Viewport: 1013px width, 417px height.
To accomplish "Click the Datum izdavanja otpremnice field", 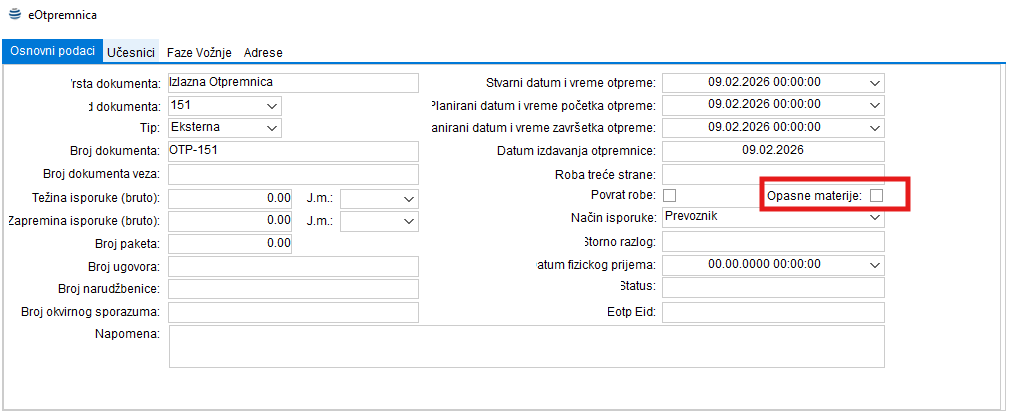I will (772, 151).
